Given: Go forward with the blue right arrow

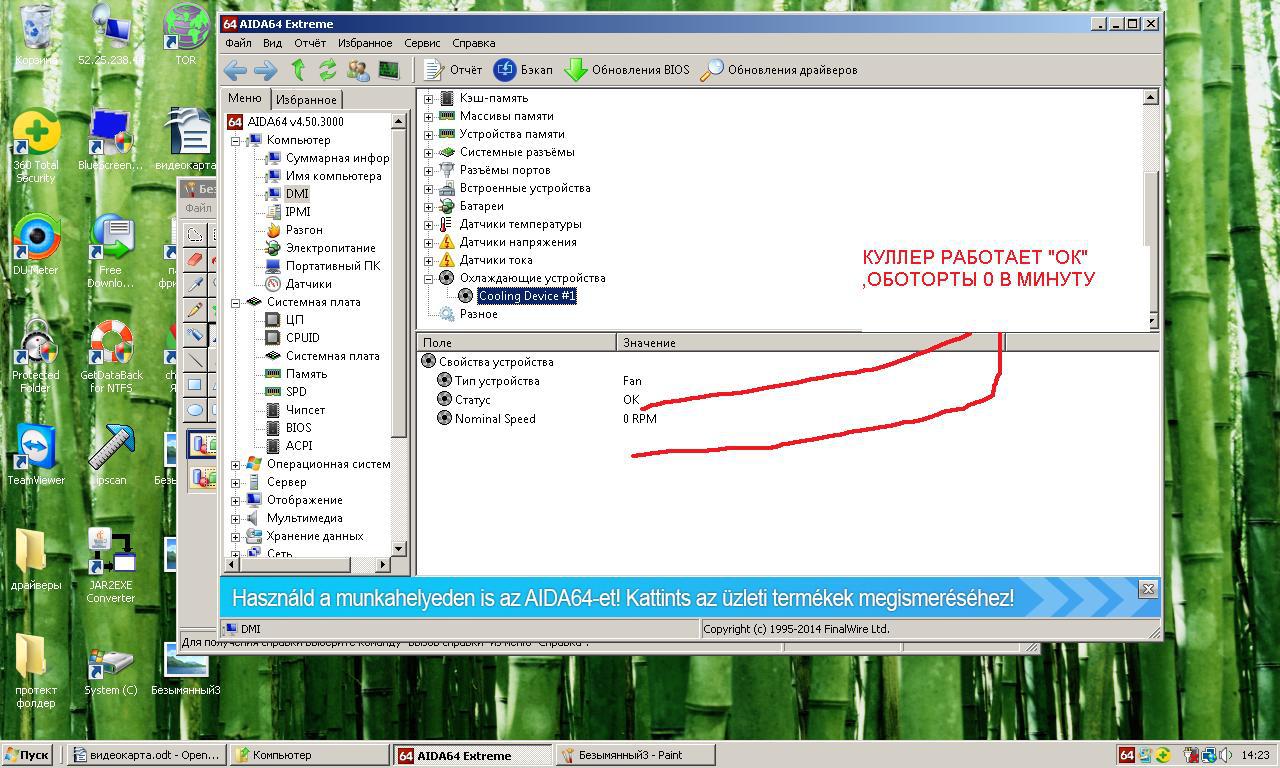Looking at the screenshot, I should 266,70.
